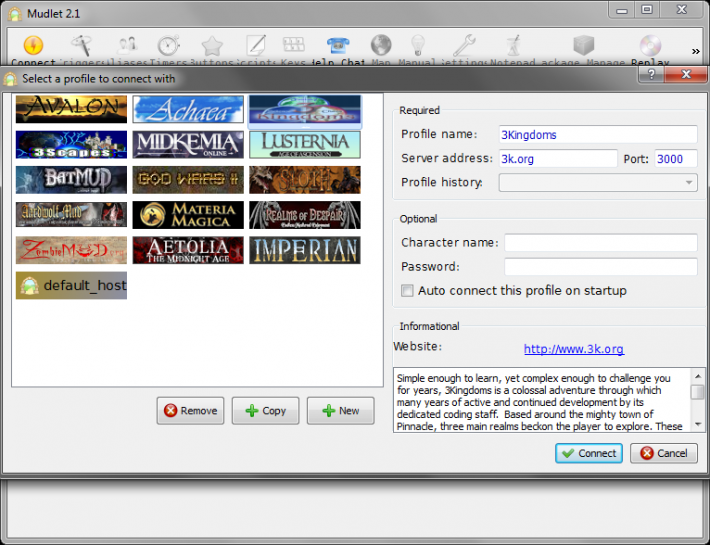This screenshot has height=545, width=710.
Task: Click the Cancel button
Action: tap(663, 453)
